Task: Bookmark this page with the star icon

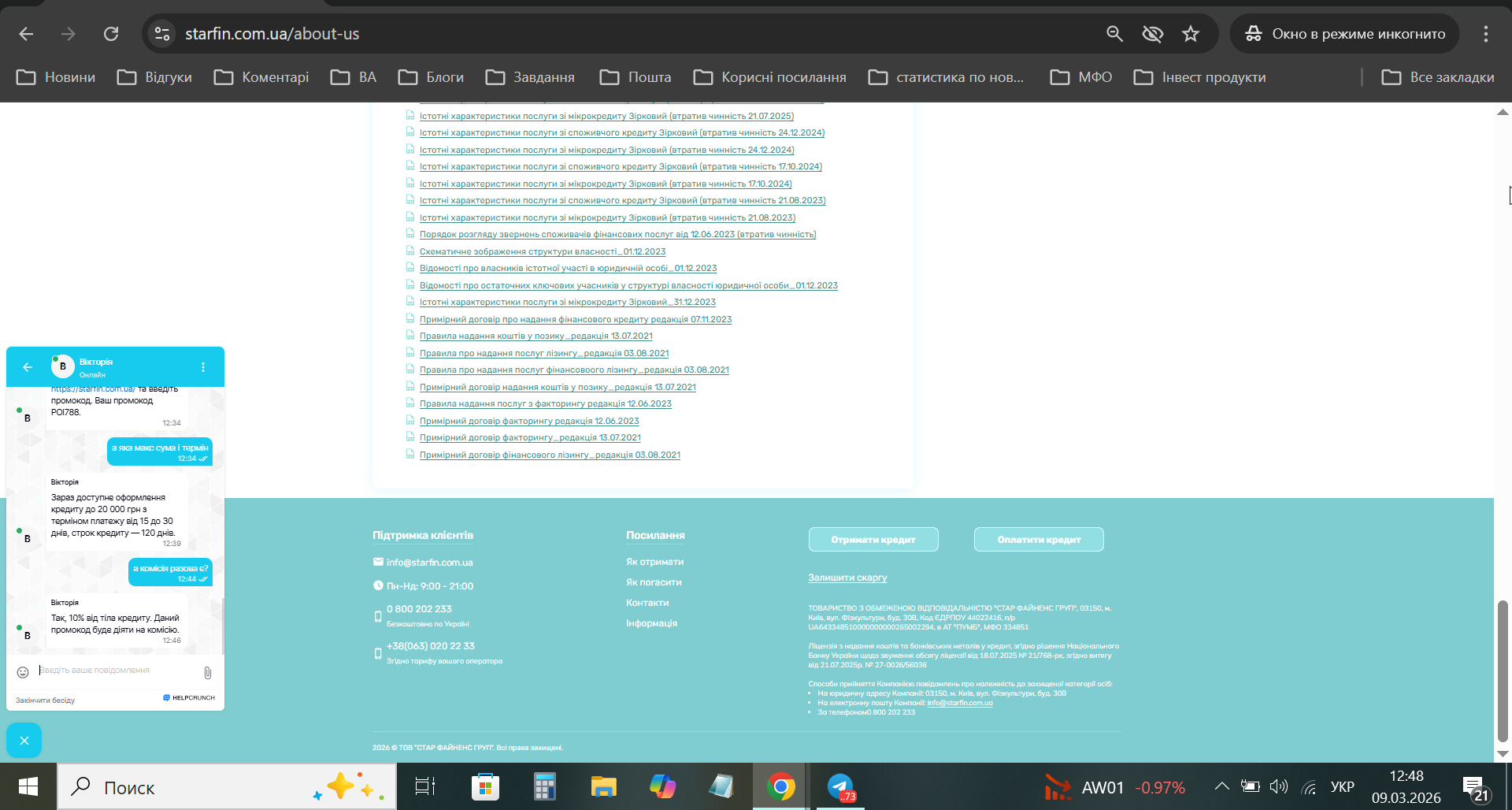Action: point(1191,34)
